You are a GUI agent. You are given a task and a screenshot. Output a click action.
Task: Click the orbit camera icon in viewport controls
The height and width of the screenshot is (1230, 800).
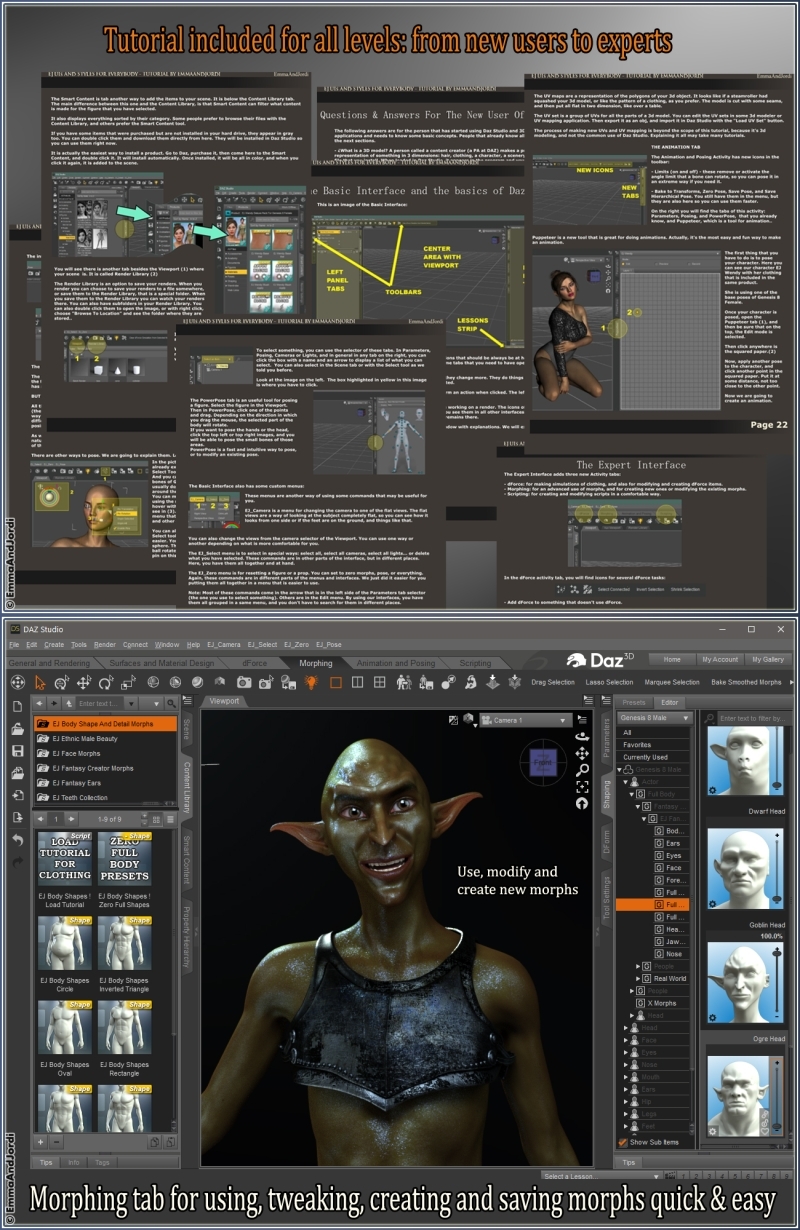click(x=582, y=737)
